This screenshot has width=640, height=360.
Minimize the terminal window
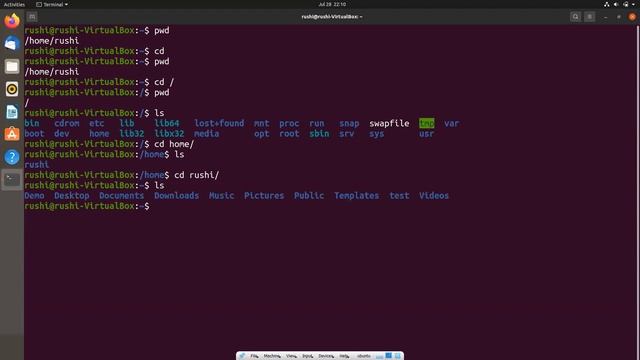click(x=605, y=17)
